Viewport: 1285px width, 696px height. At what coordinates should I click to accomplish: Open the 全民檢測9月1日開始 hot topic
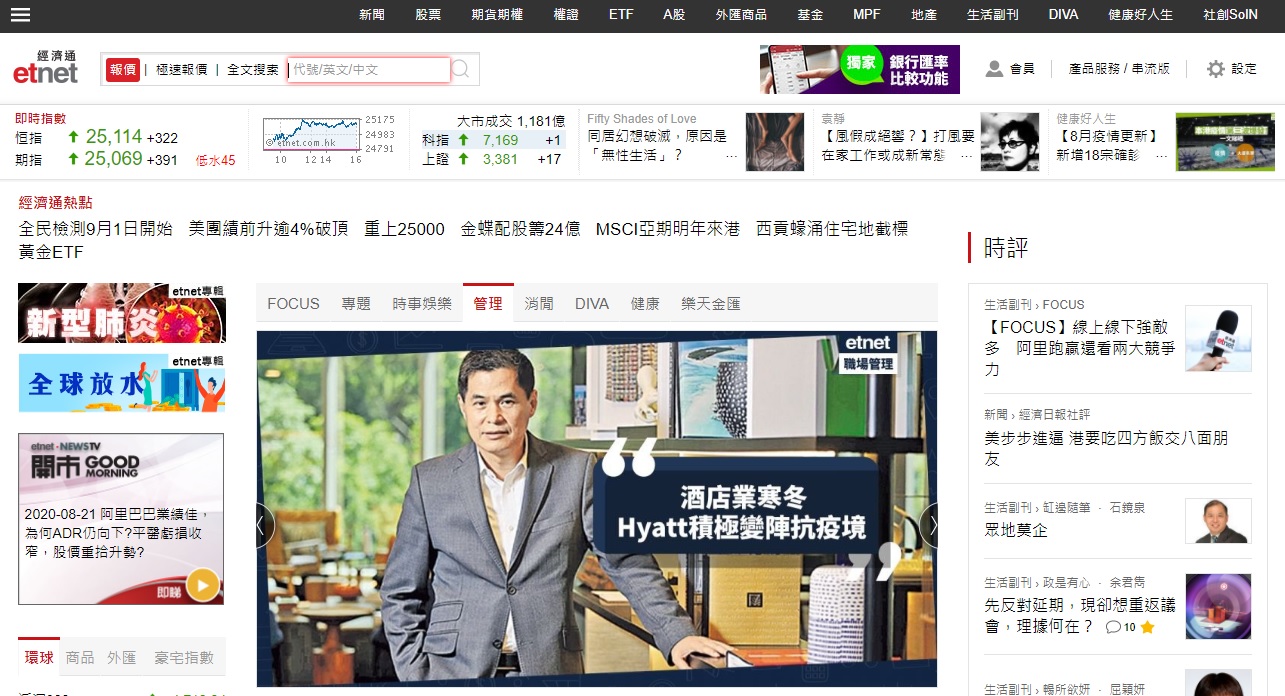96,229
